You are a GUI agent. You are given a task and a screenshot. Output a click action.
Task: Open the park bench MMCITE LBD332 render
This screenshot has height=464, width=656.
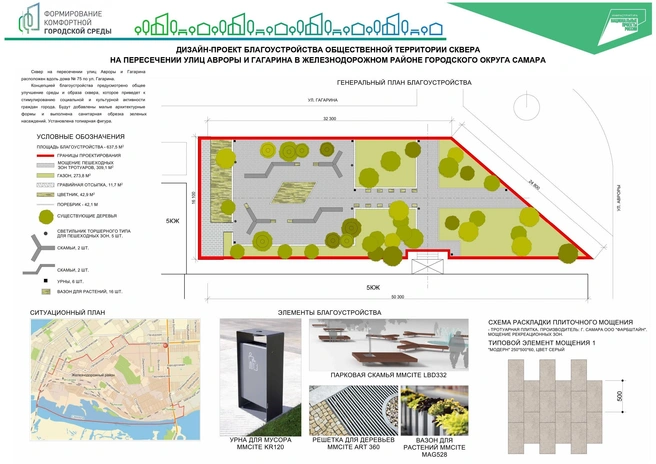pos(389,345)
